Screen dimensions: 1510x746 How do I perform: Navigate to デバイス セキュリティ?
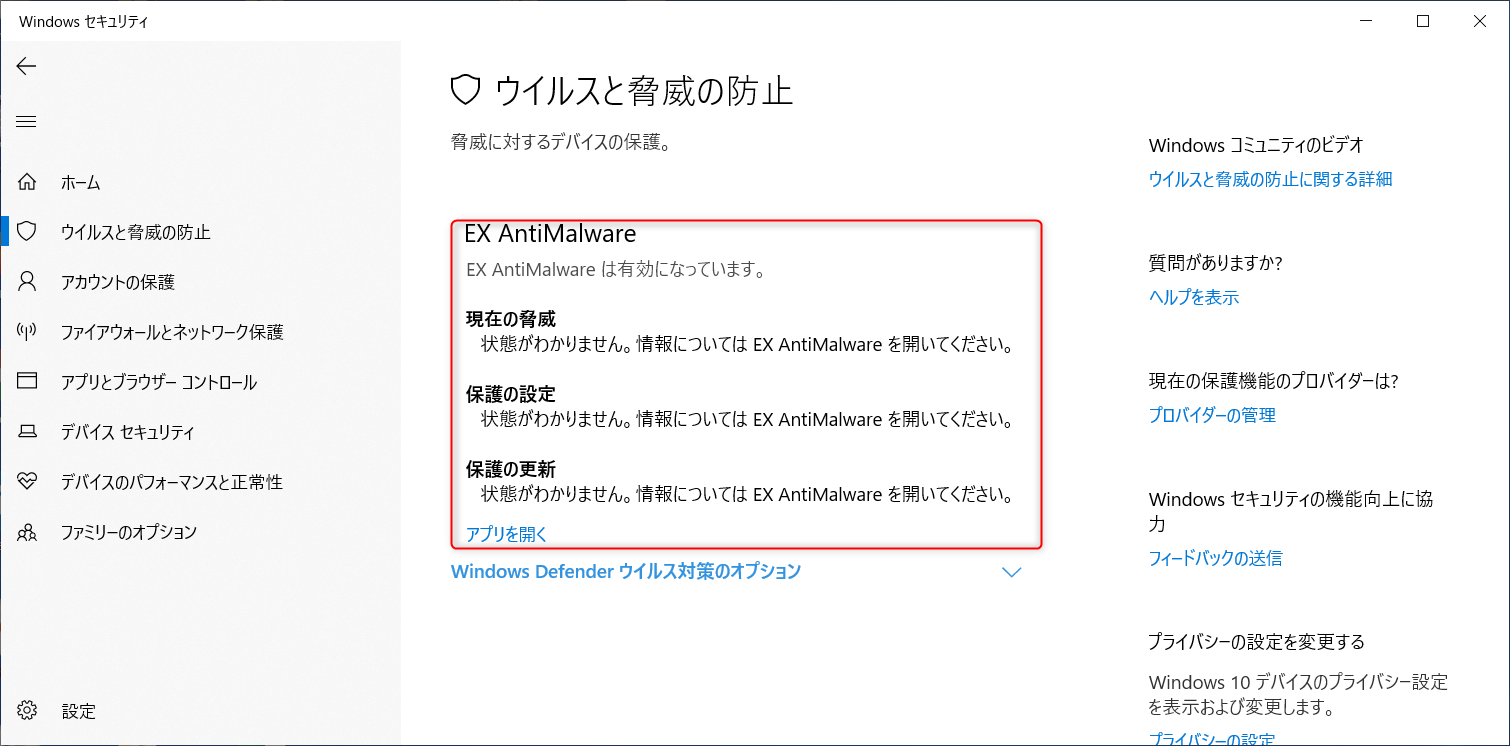(x=200, y=432)
